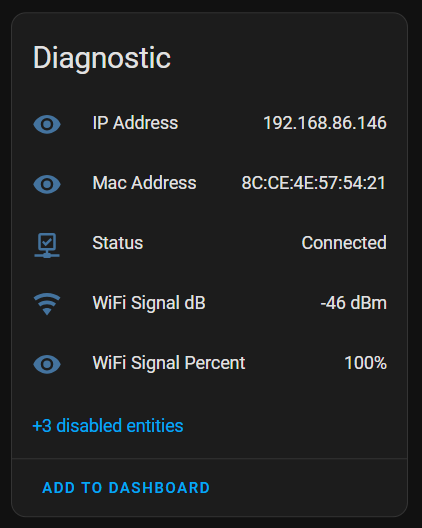Image resolution: width=422 pixels, height=528 pixels.
Task: Click the WiFi signal strength icon
Action: [47, 304]
